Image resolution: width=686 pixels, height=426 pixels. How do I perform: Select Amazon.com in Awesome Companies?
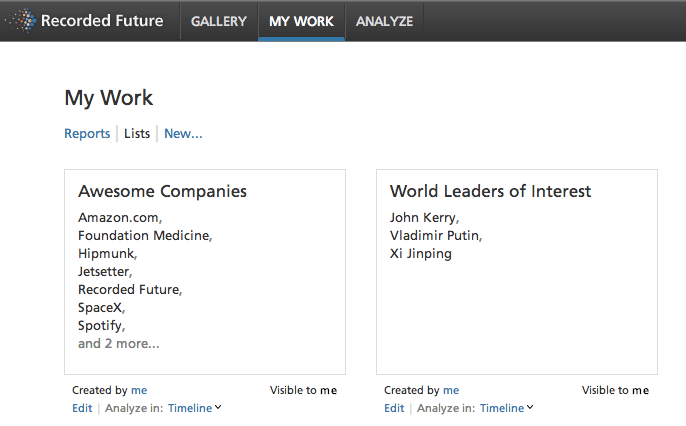pyautogui.click(x=118, y=217)
